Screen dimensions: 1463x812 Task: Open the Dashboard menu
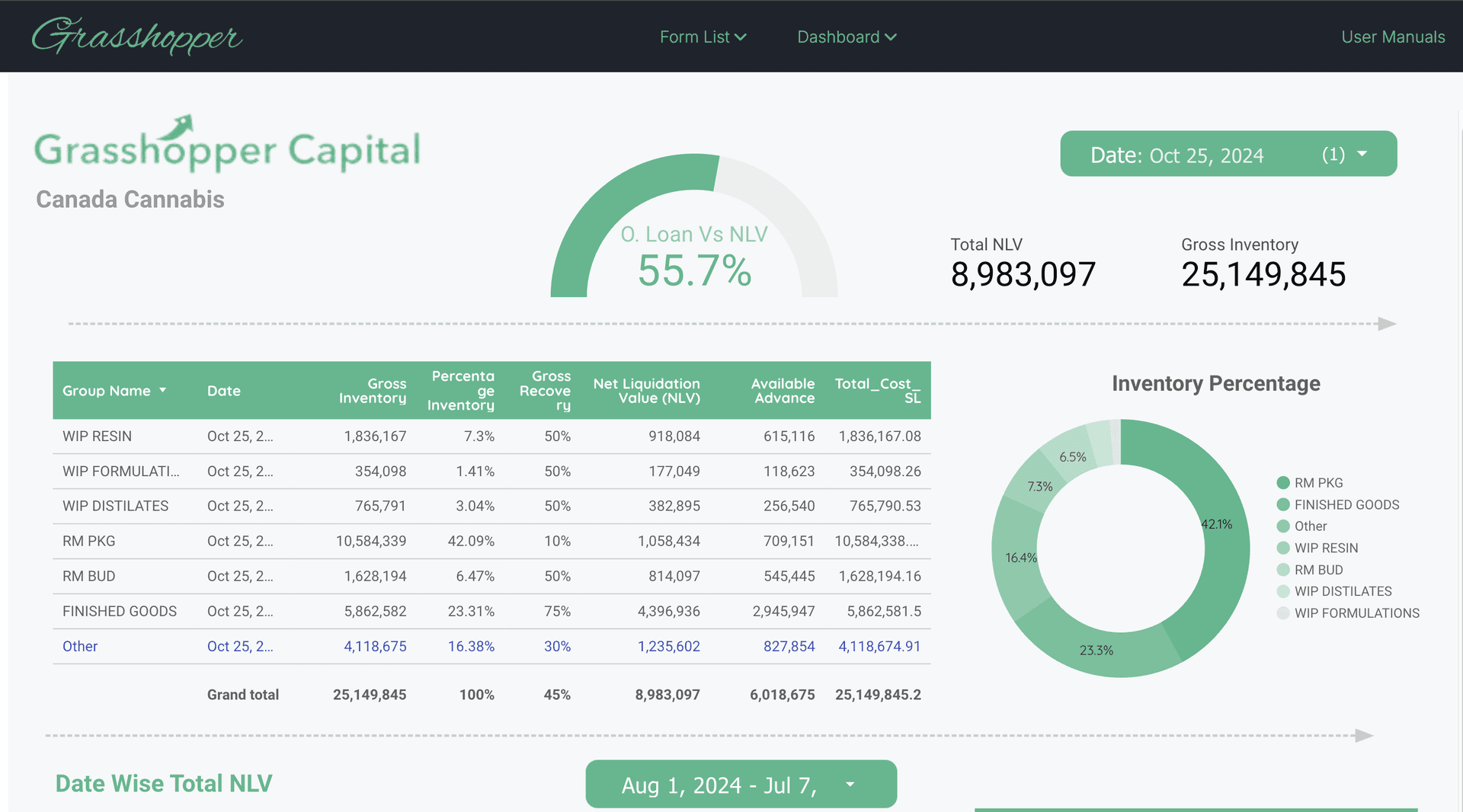(x=847, y=36)
